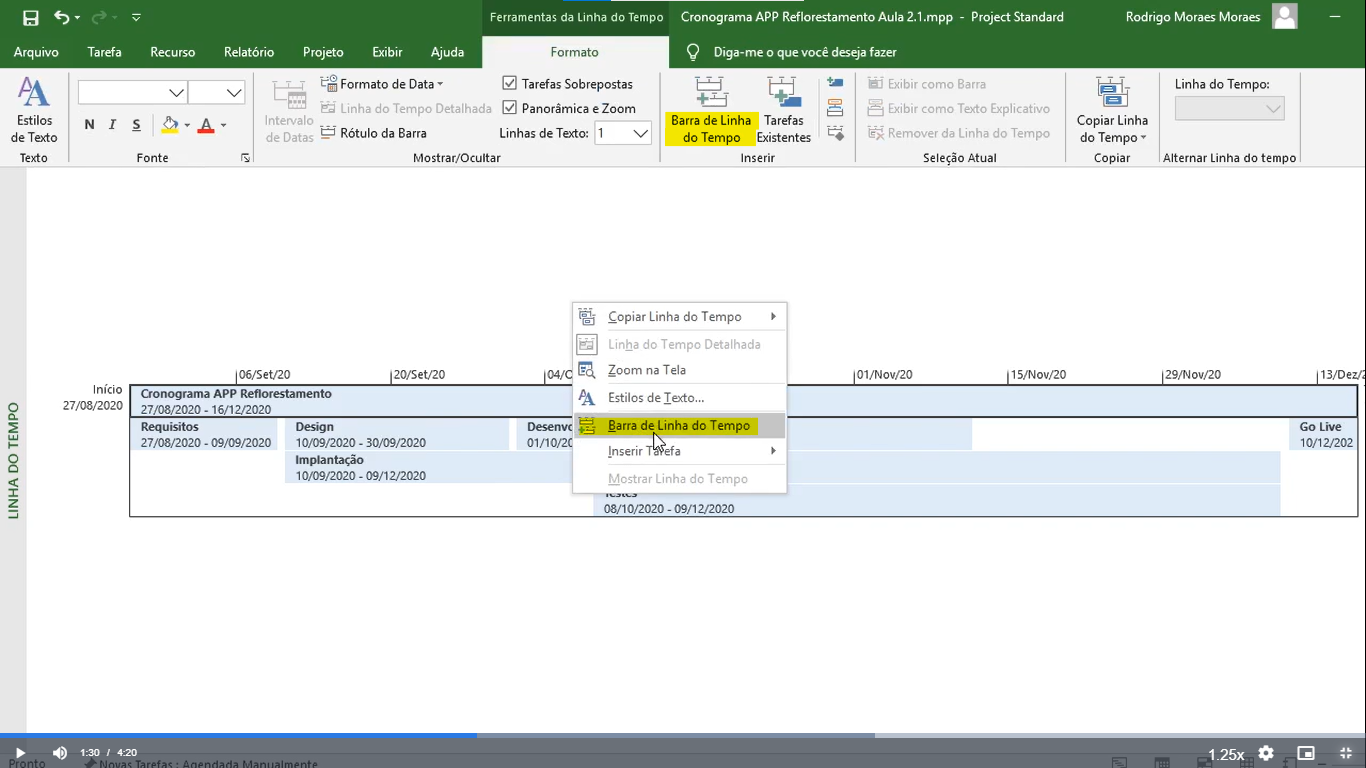
Task: Click Tarefas Existentes ribbon button
Action: (784, 111)
